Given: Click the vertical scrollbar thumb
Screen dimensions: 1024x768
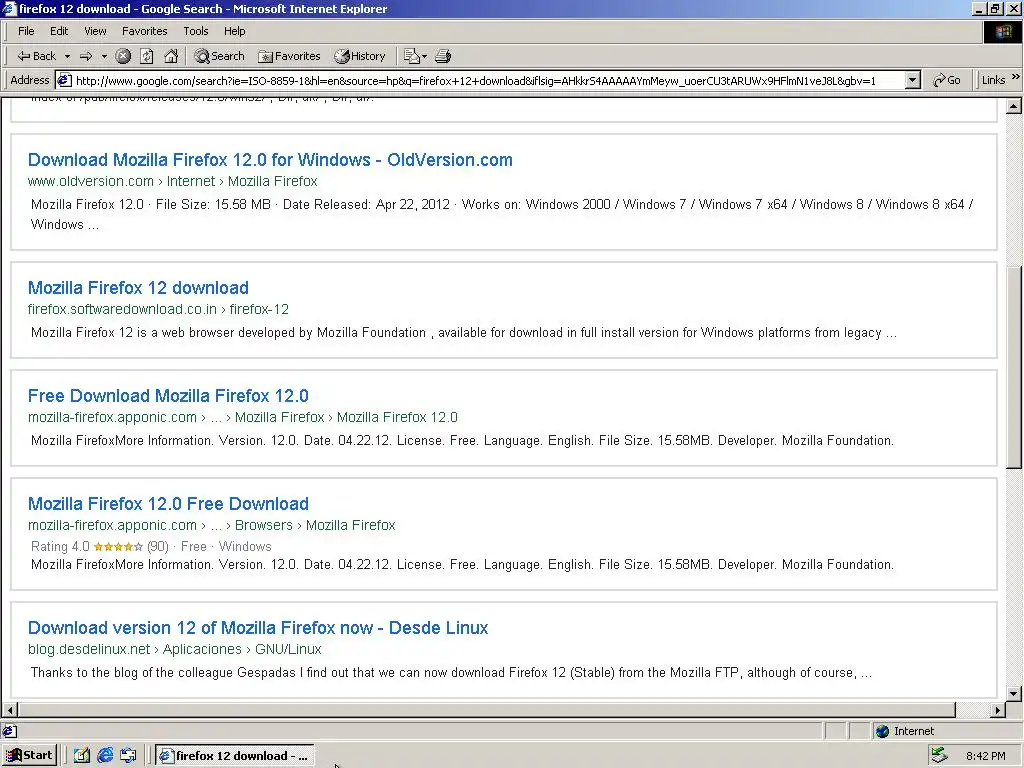Looking at the screenshot, I should pyautogui.click(x=1014, y=368).
